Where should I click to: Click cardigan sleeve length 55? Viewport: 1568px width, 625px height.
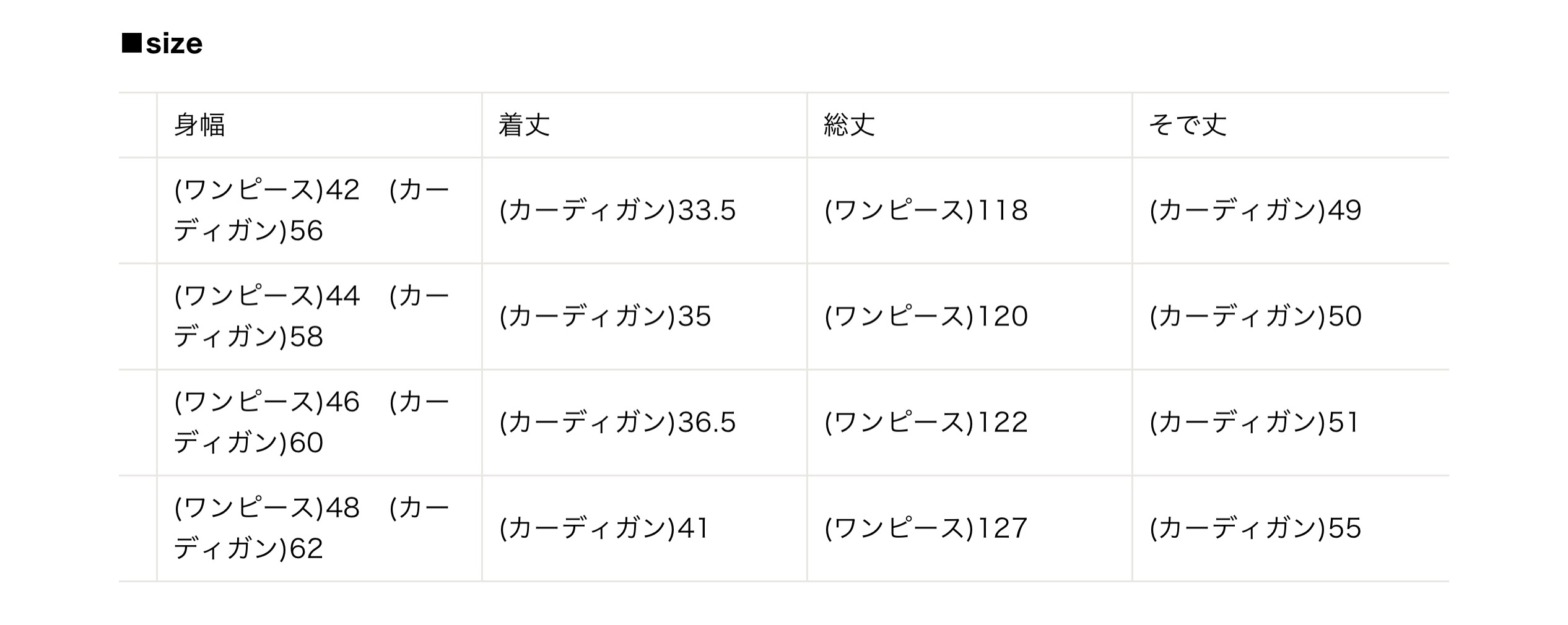click(1255, 528)
